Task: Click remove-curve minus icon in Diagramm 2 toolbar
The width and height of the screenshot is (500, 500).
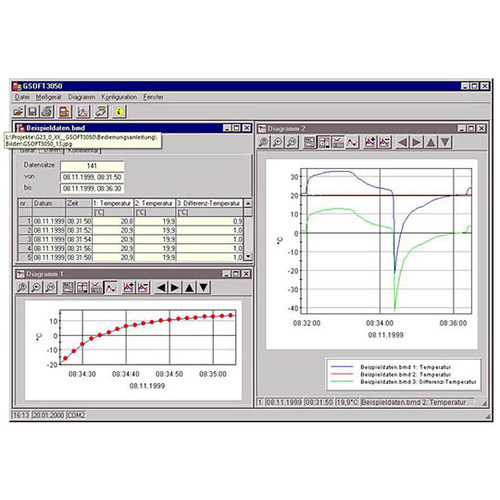Action: point(385,142)
